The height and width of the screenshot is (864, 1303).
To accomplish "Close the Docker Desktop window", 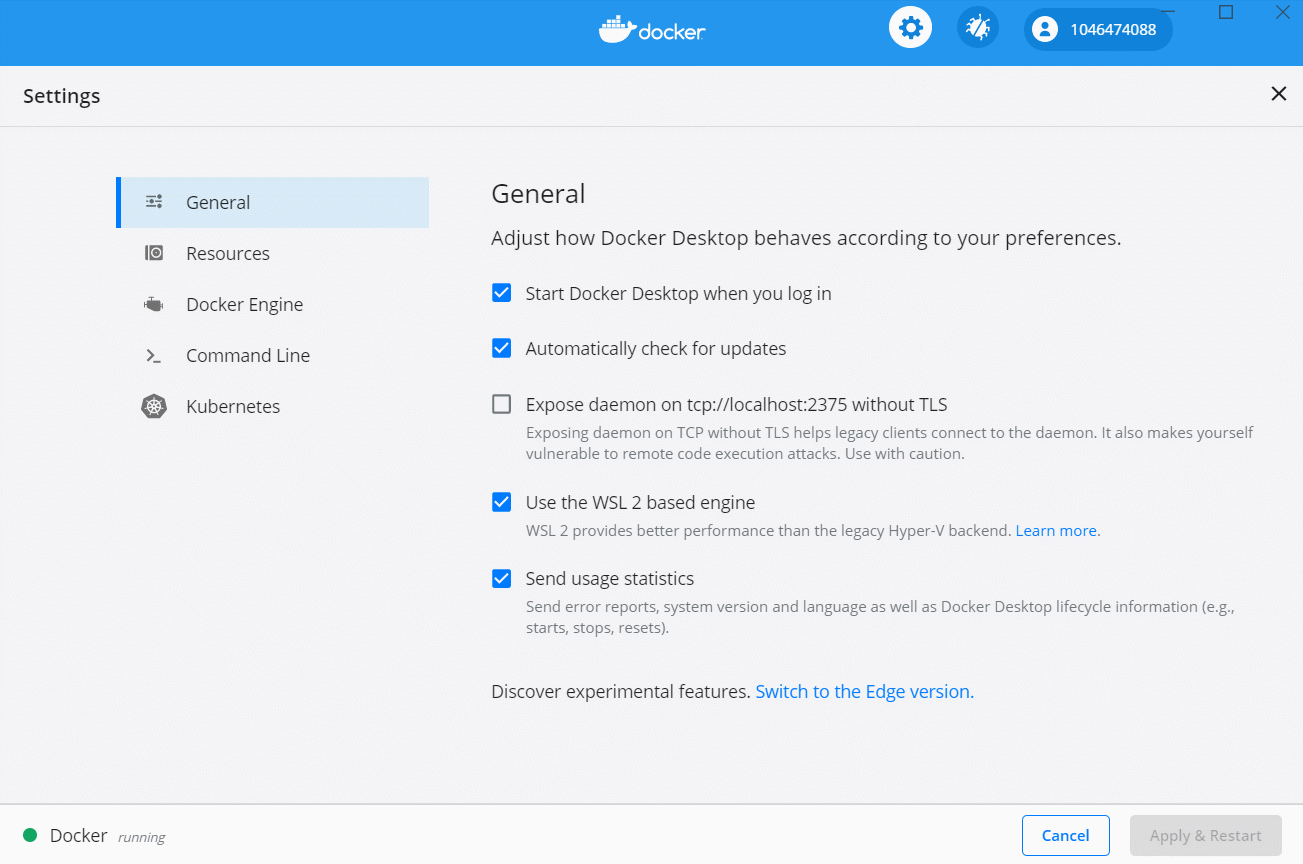I will [x=1282, y=12].
